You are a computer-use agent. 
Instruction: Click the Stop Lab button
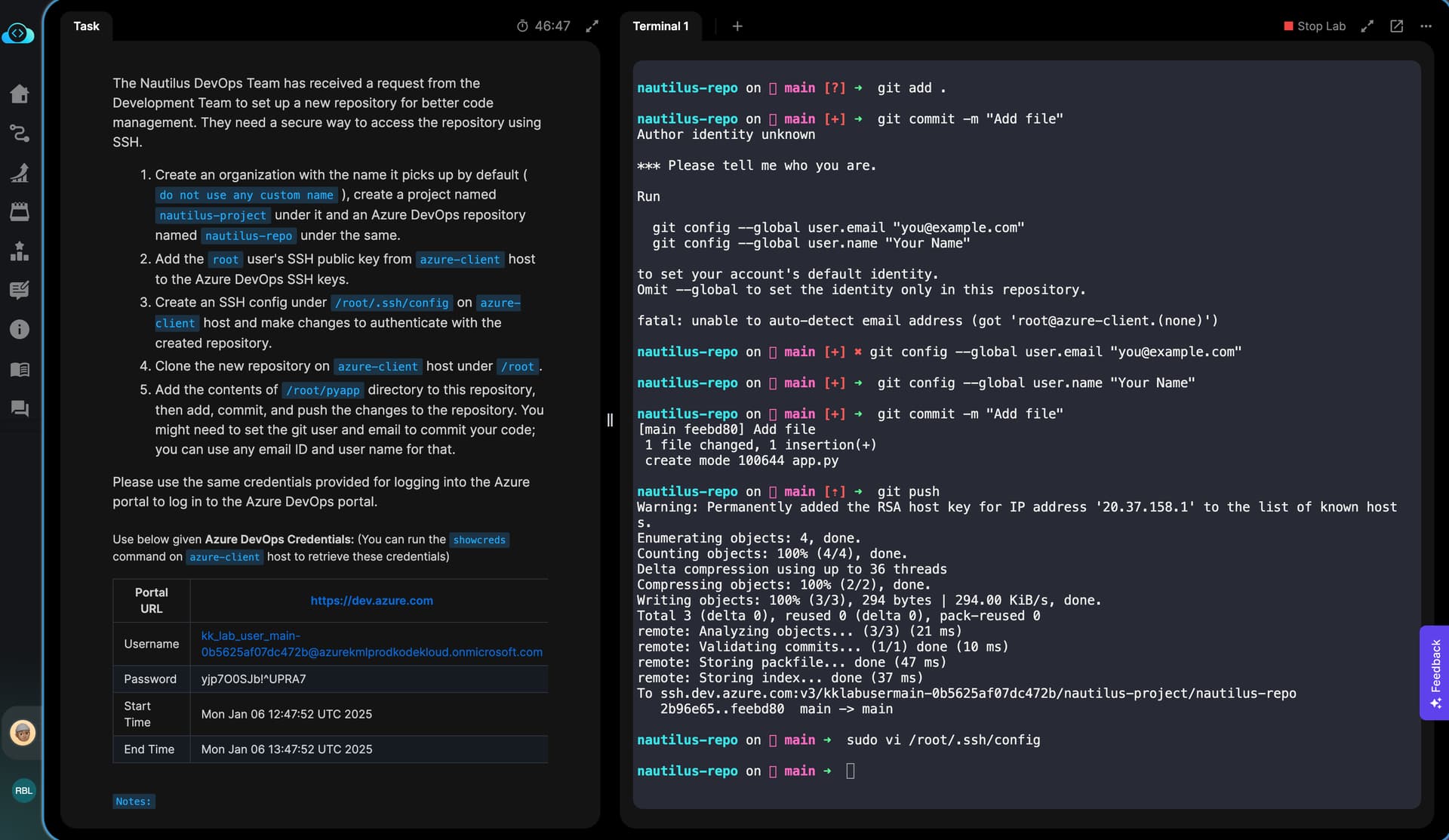pyautogui.click(x=1314, y=26)
